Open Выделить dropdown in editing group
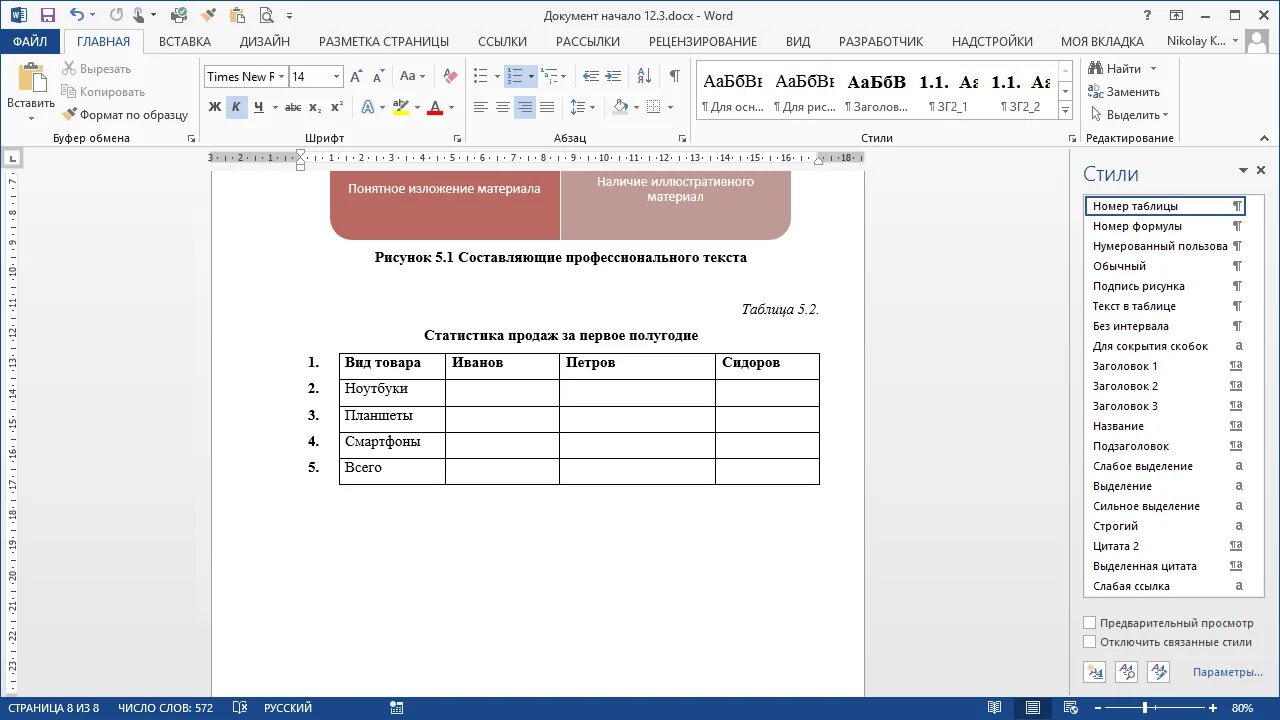 tap(1130, 115)
